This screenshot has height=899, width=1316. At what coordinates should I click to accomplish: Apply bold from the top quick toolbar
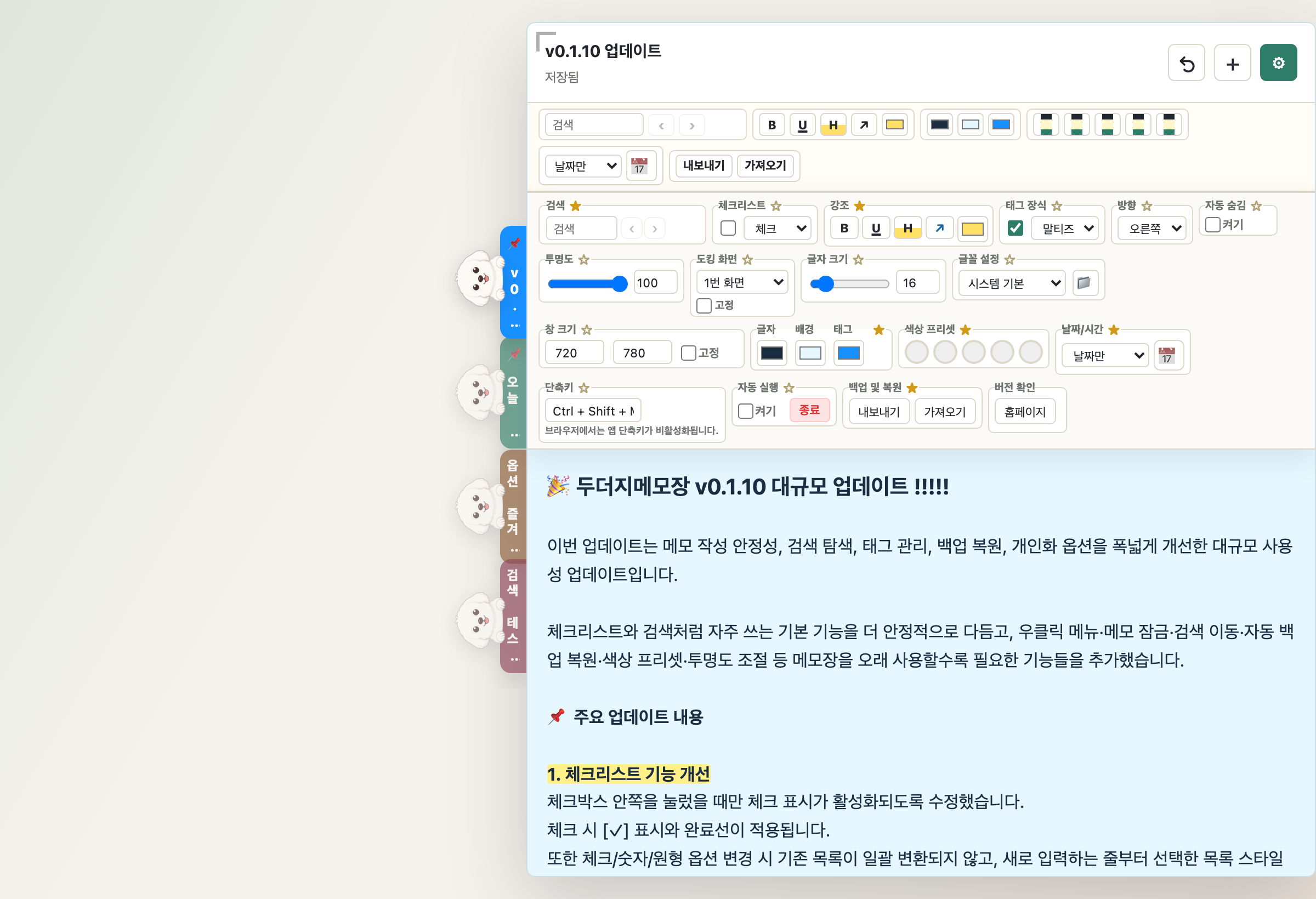pyautogui.click(x=772, y=124)
